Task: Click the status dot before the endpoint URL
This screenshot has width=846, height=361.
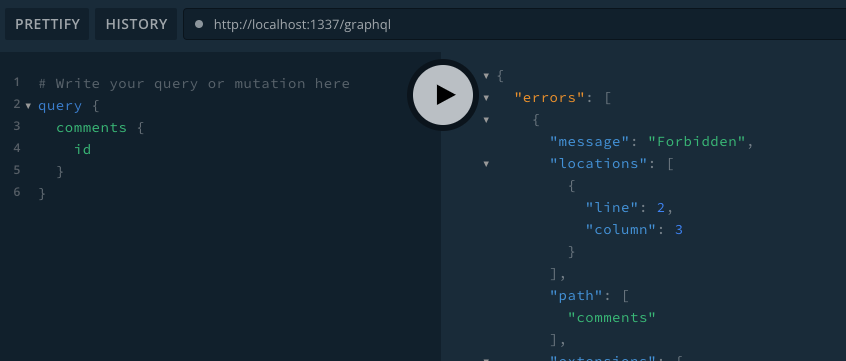Action: click(199, 24)
